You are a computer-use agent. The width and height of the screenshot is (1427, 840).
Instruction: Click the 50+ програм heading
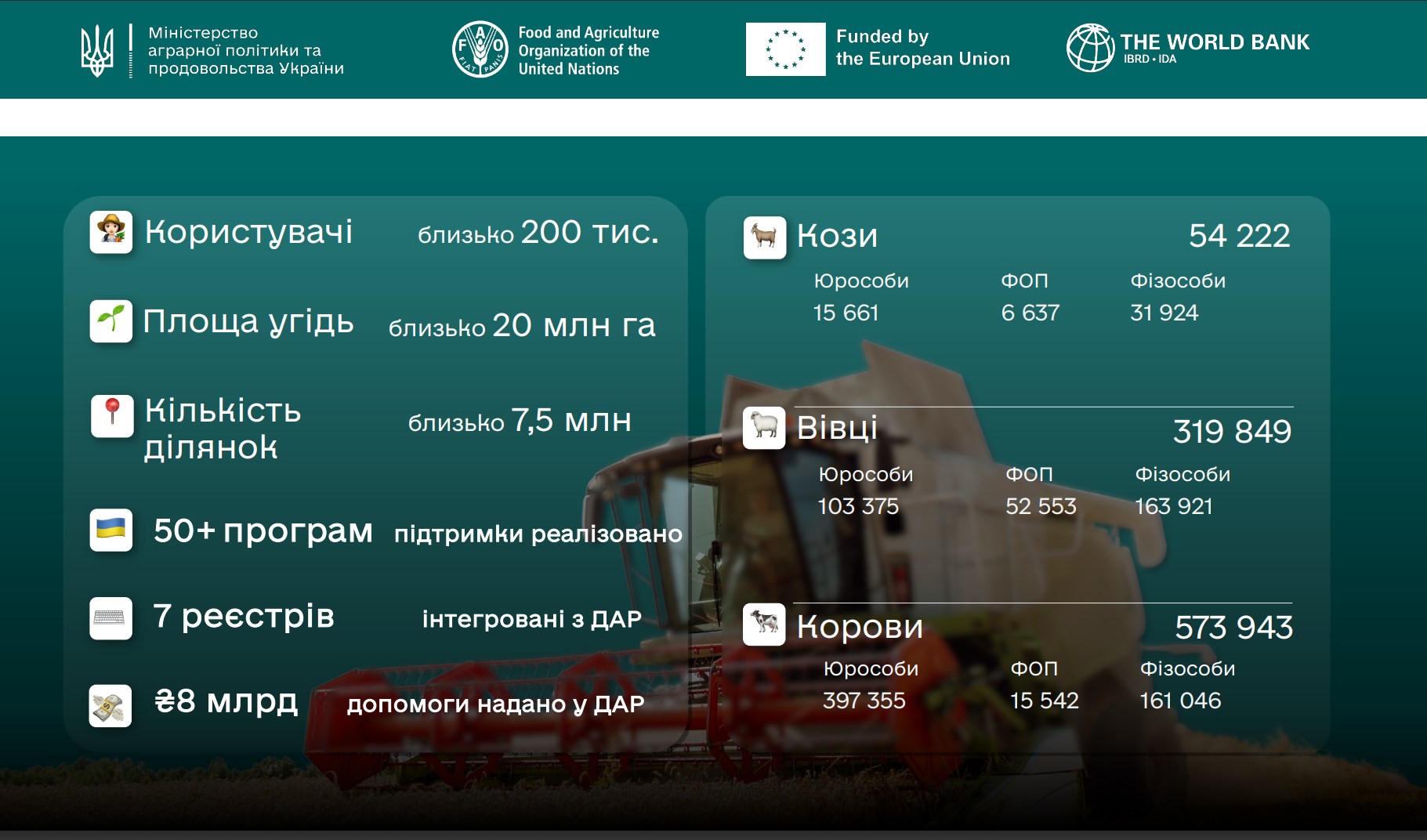263,531
